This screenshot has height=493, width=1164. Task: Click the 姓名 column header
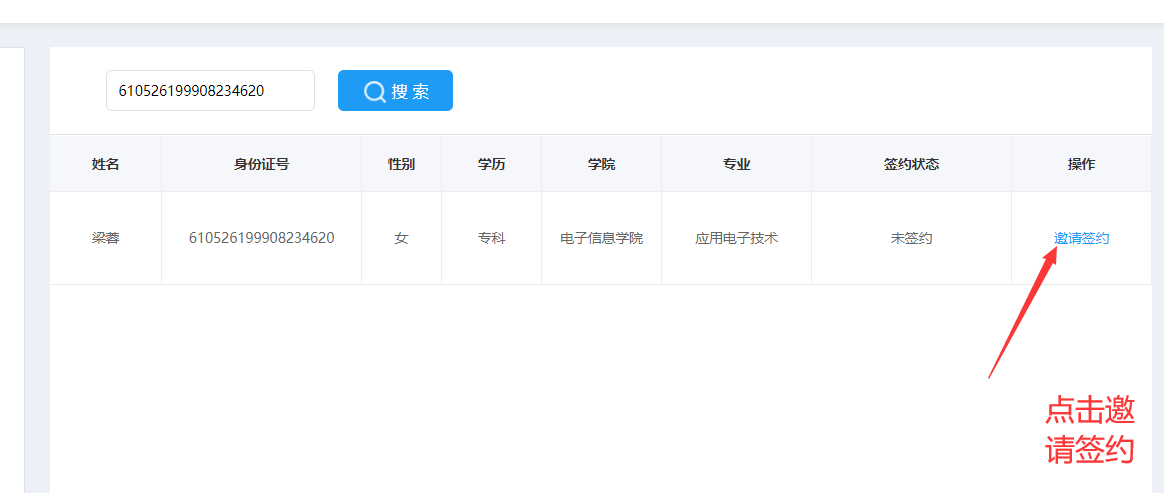[x=105, y=164]
